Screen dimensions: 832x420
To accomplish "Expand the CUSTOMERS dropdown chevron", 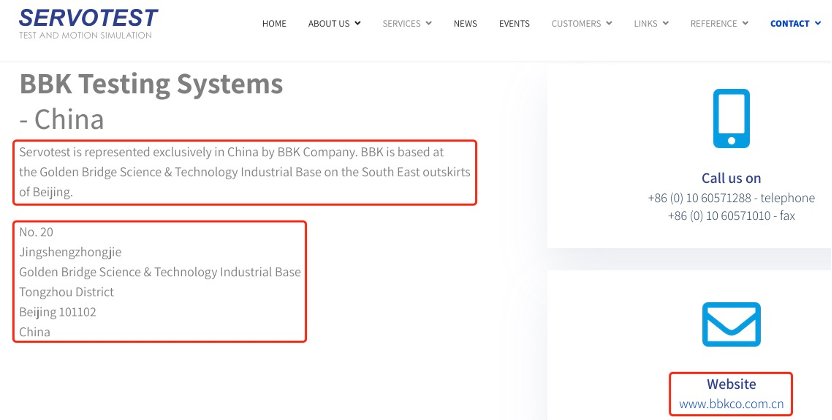I will click(x=609, y=23).
